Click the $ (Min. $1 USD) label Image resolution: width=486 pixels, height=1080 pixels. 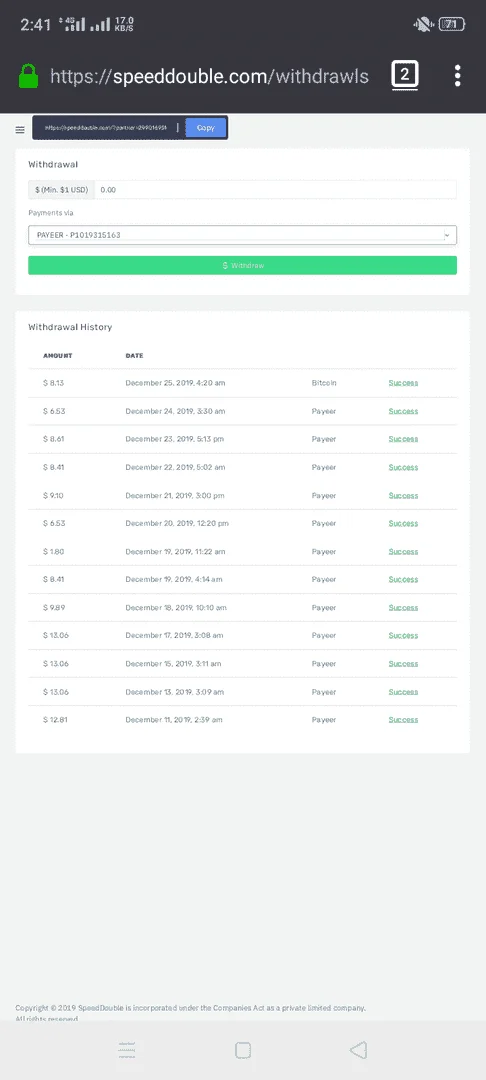(x=61, y=189)
